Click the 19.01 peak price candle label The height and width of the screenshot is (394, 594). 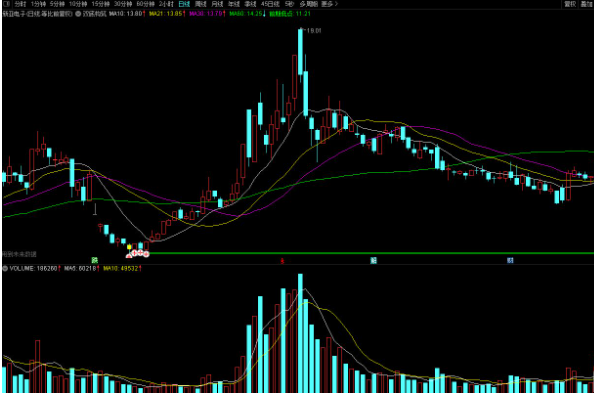(313, 31)
